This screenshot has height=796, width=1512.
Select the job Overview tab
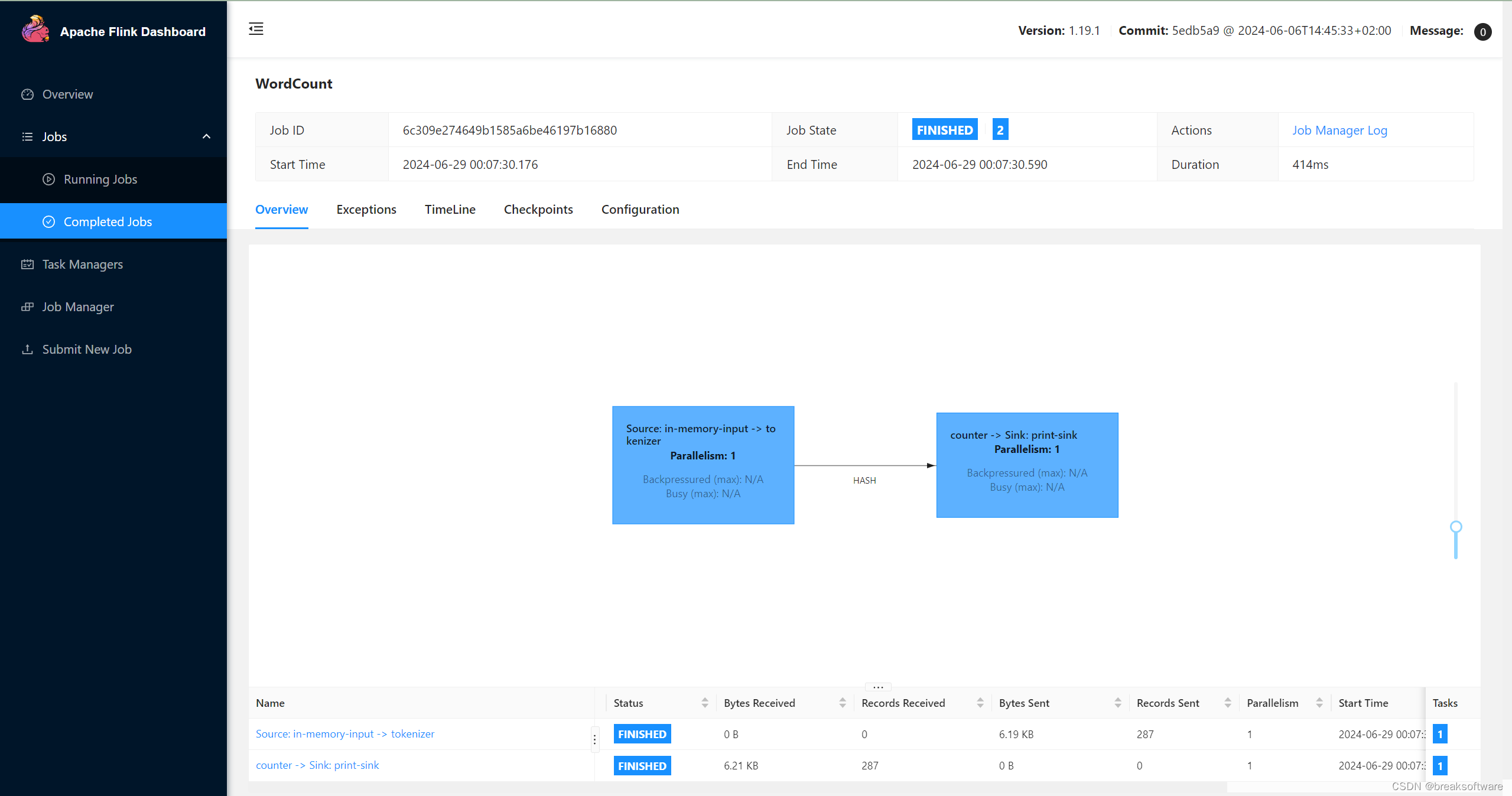point(281,210)
